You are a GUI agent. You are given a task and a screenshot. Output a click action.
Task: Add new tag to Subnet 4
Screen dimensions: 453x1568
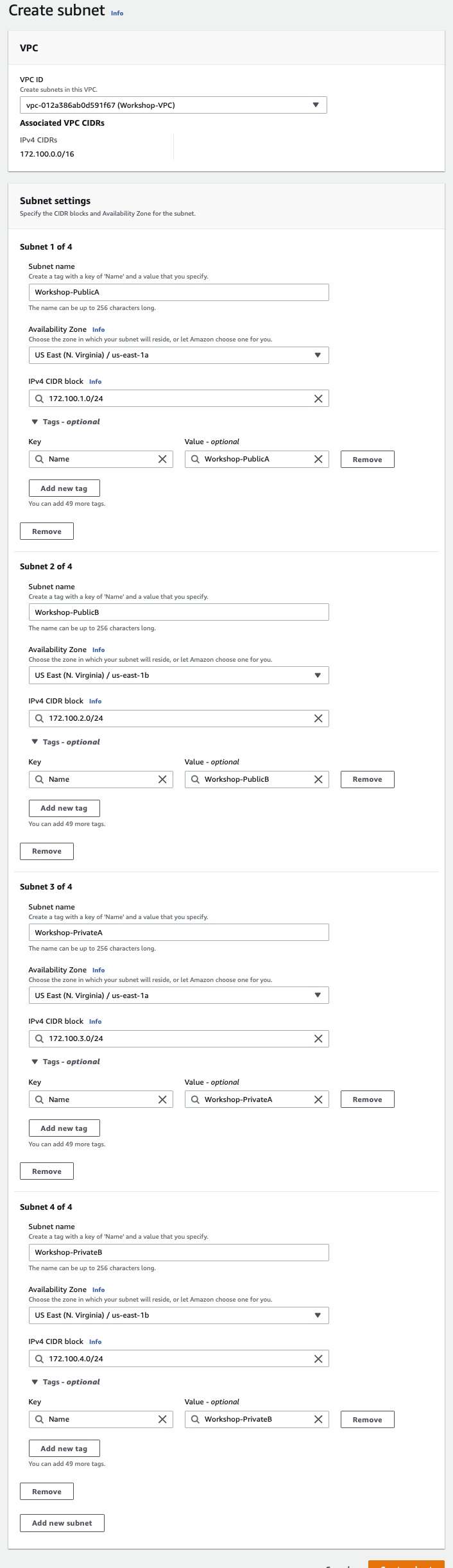tap(64, 1449)
